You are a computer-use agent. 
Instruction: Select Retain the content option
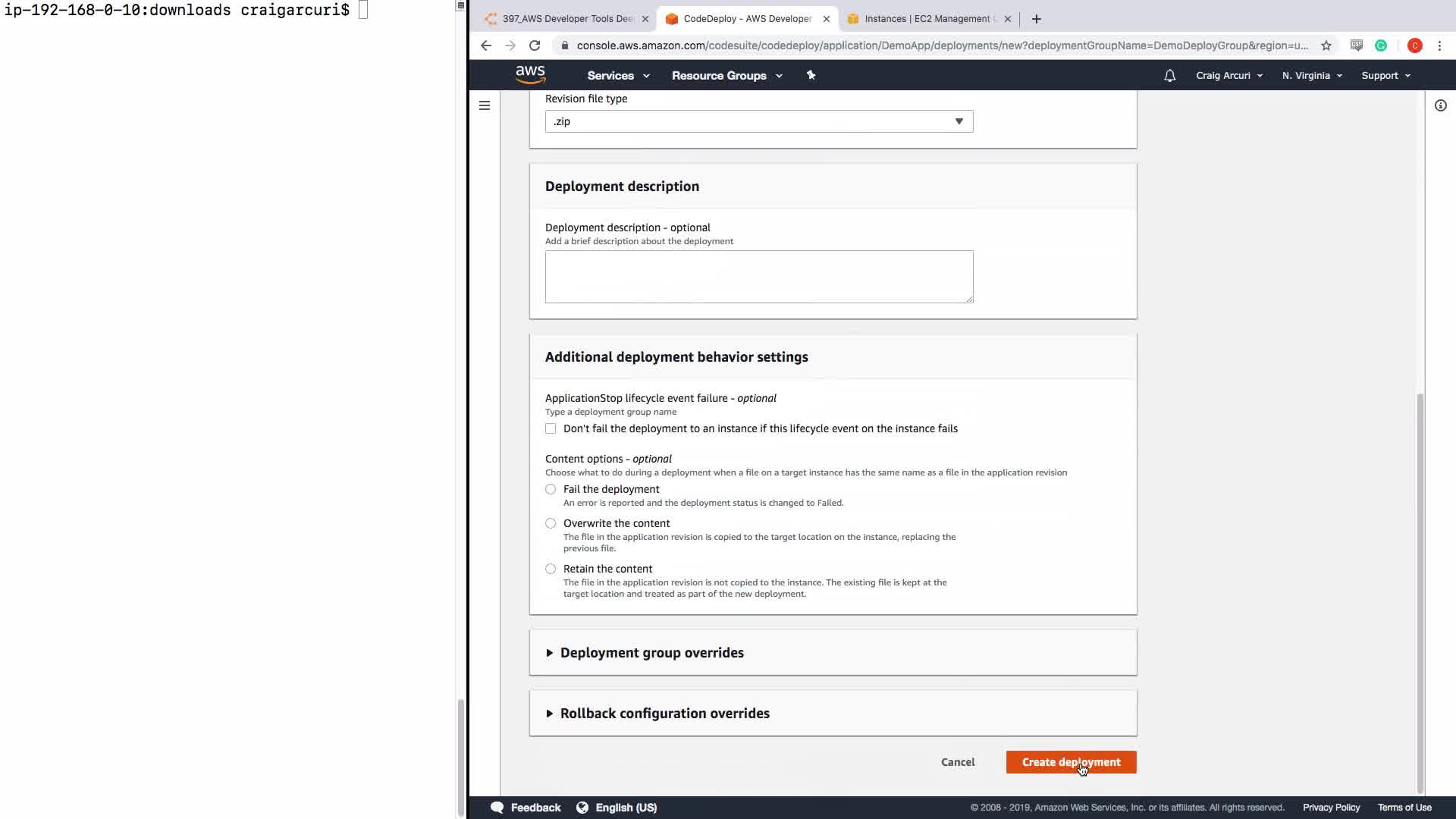pyautogui.click(x=551, y=569)
